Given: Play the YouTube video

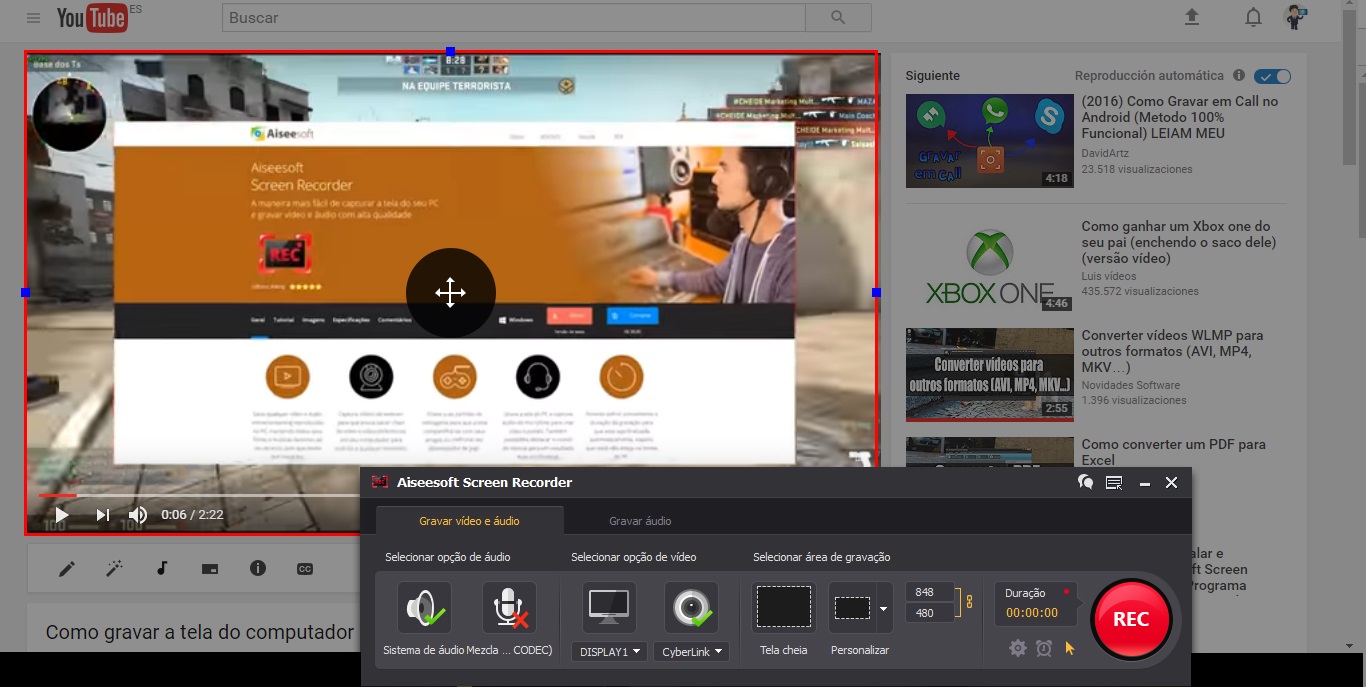Looking at the screenshot, I should click(x=62, y=515).
